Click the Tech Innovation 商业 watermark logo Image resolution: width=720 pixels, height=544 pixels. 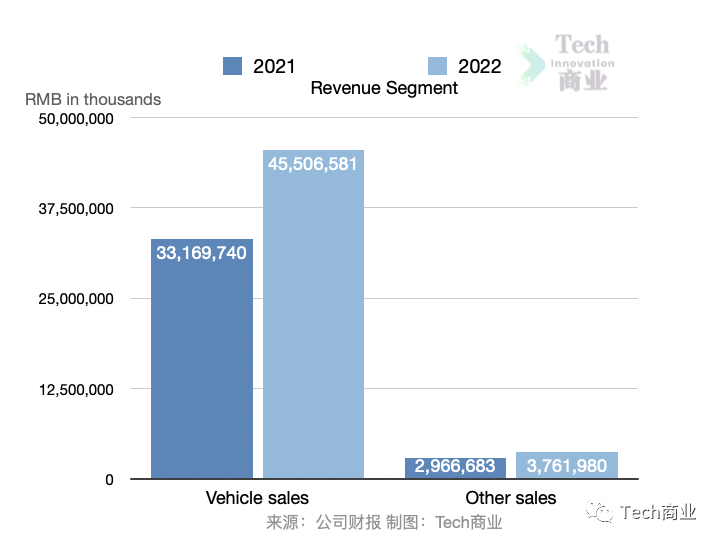[x=570, y=63]
